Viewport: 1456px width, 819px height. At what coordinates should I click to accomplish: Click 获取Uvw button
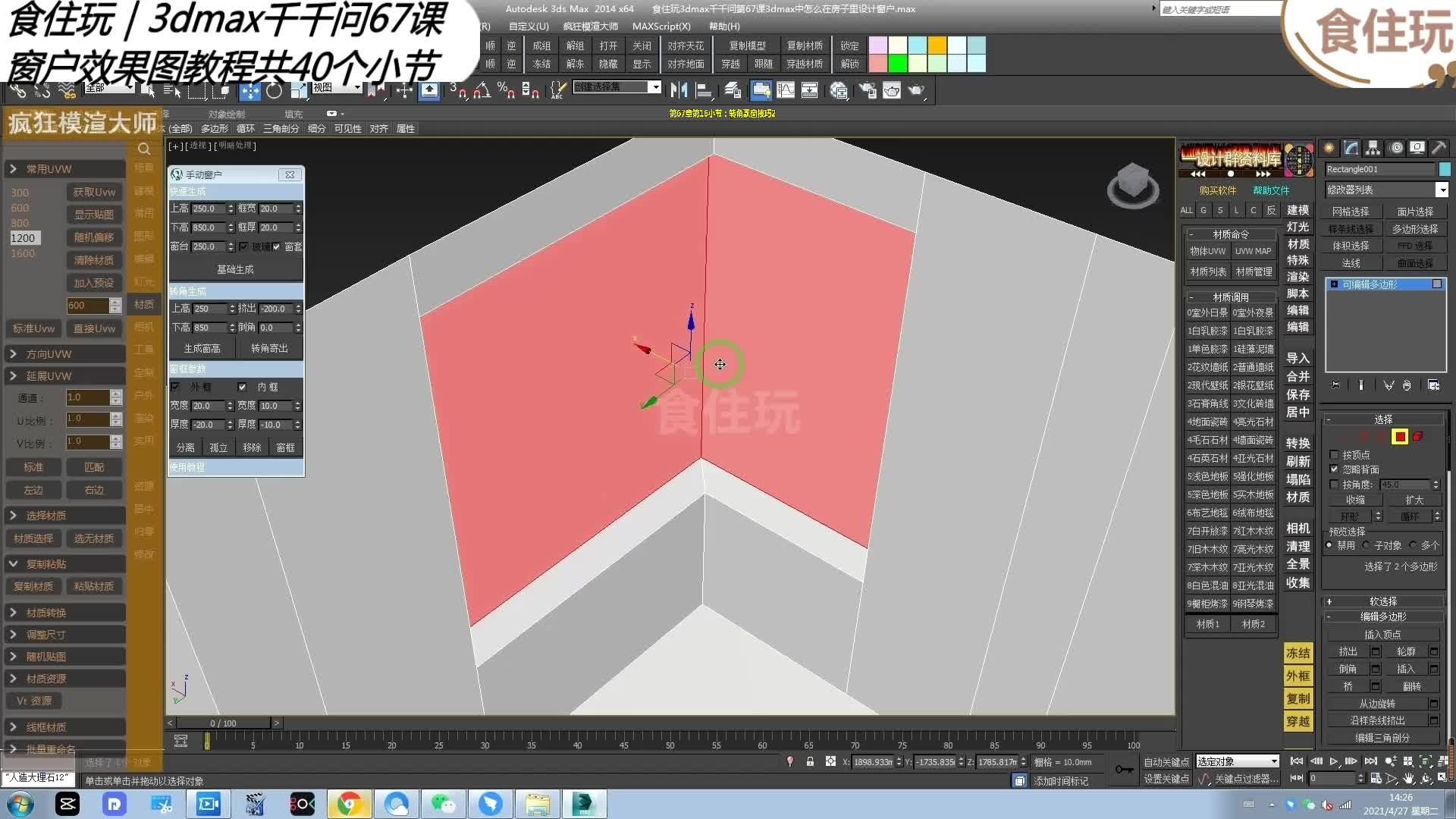[x=94, y=193]
